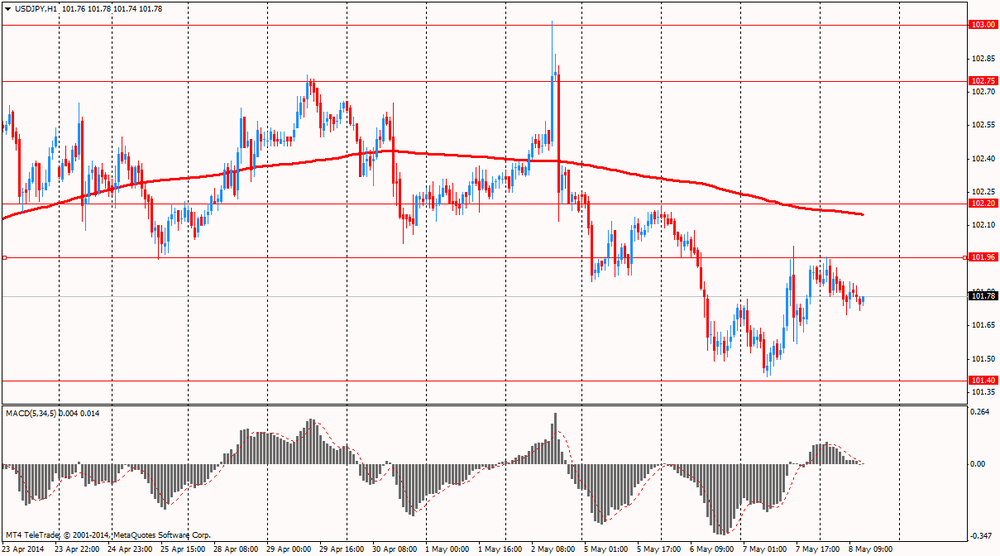Select the 102.20 red price level label

pyautogui.click(x=983, y=203)
